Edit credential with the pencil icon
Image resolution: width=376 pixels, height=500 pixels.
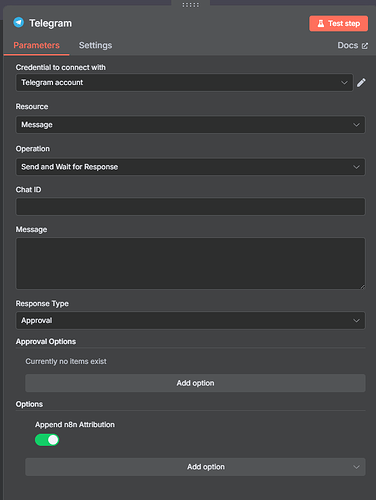361,83
